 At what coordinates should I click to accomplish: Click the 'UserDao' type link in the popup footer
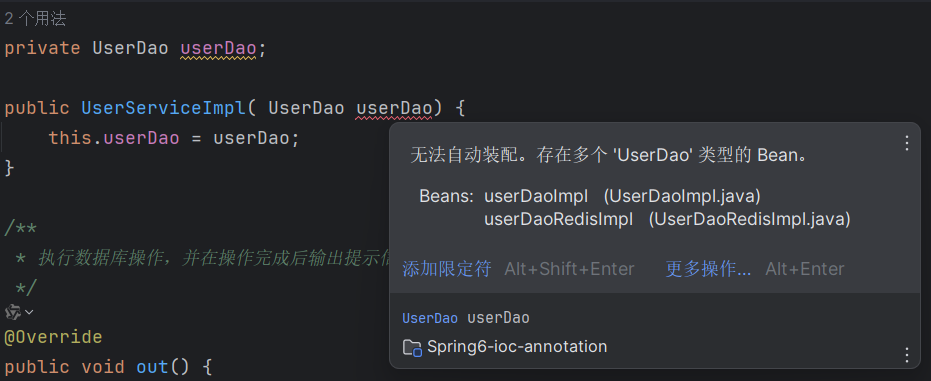(x=430, y=318)
